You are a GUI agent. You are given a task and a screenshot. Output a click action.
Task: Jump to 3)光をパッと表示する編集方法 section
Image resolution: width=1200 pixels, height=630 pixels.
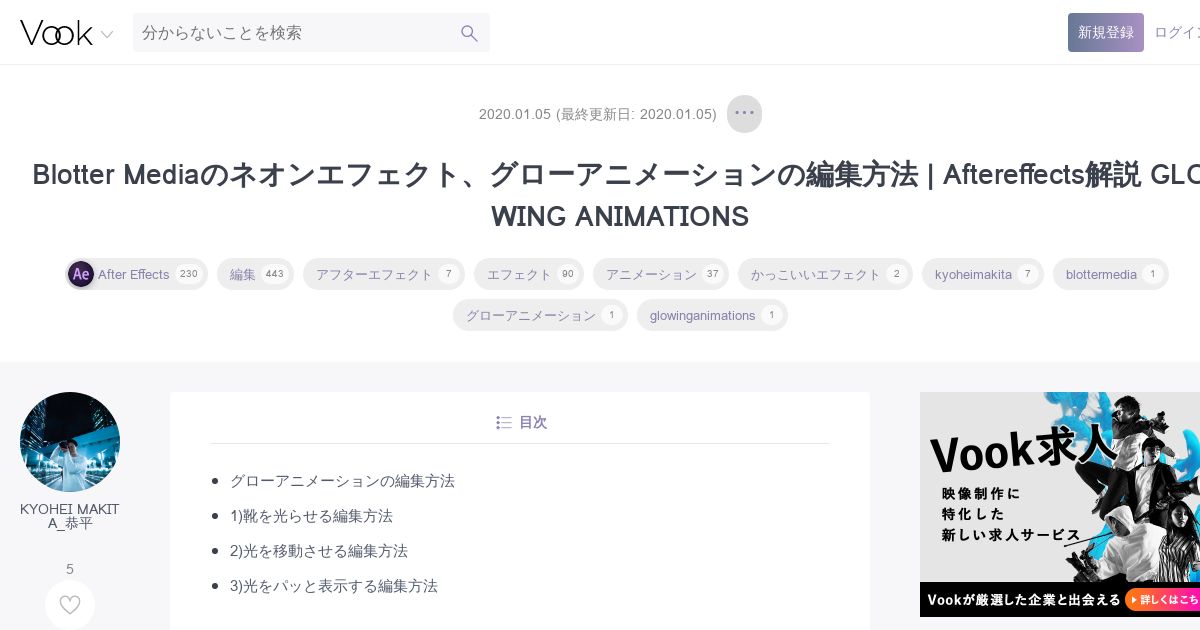click(x=334, y=586)
